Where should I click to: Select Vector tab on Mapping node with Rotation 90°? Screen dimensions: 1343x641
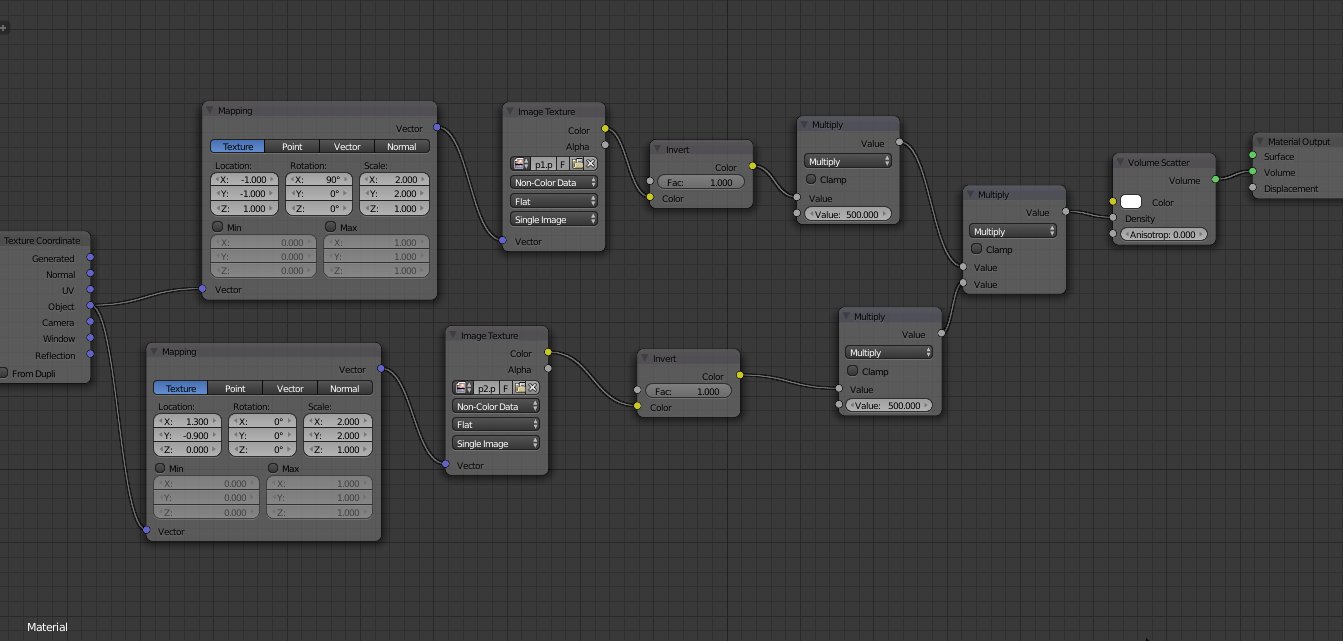[347, 146]
